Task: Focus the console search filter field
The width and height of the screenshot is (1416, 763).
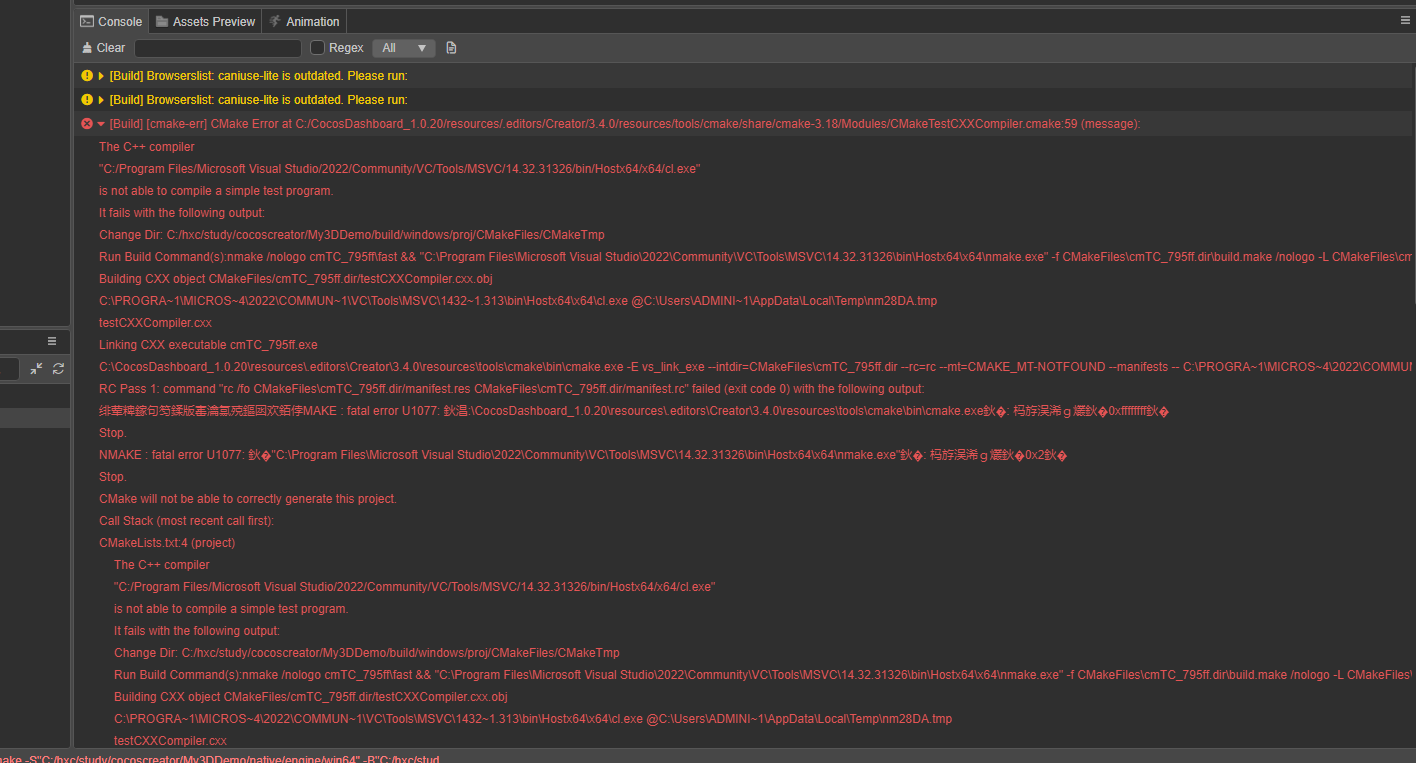Action: pyautogui.click(x=218, y=48)
